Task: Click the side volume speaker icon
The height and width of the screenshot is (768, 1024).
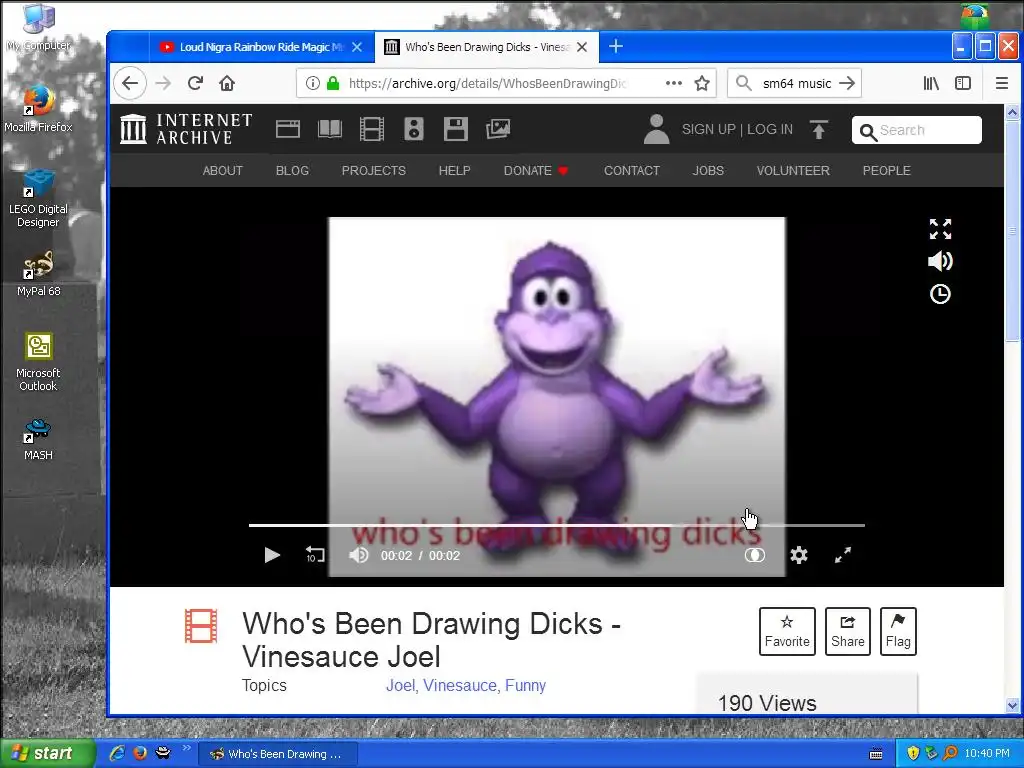Action: point(940,261)
